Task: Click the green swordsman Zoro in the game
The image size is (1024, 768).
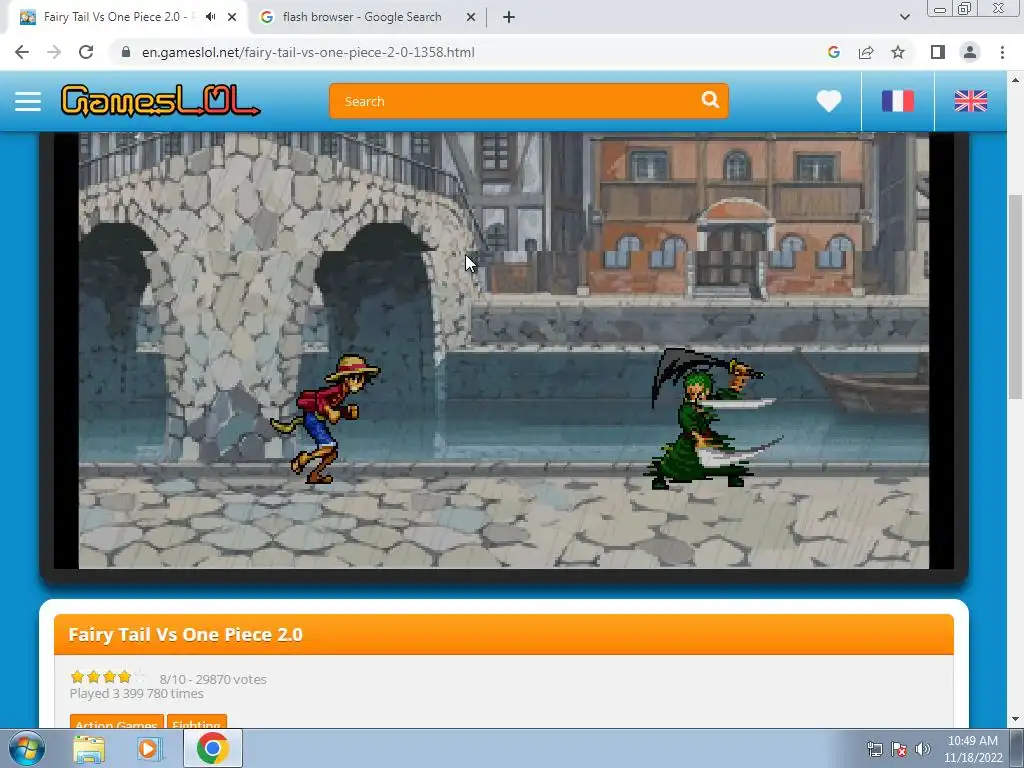Action: coord(712,420)
